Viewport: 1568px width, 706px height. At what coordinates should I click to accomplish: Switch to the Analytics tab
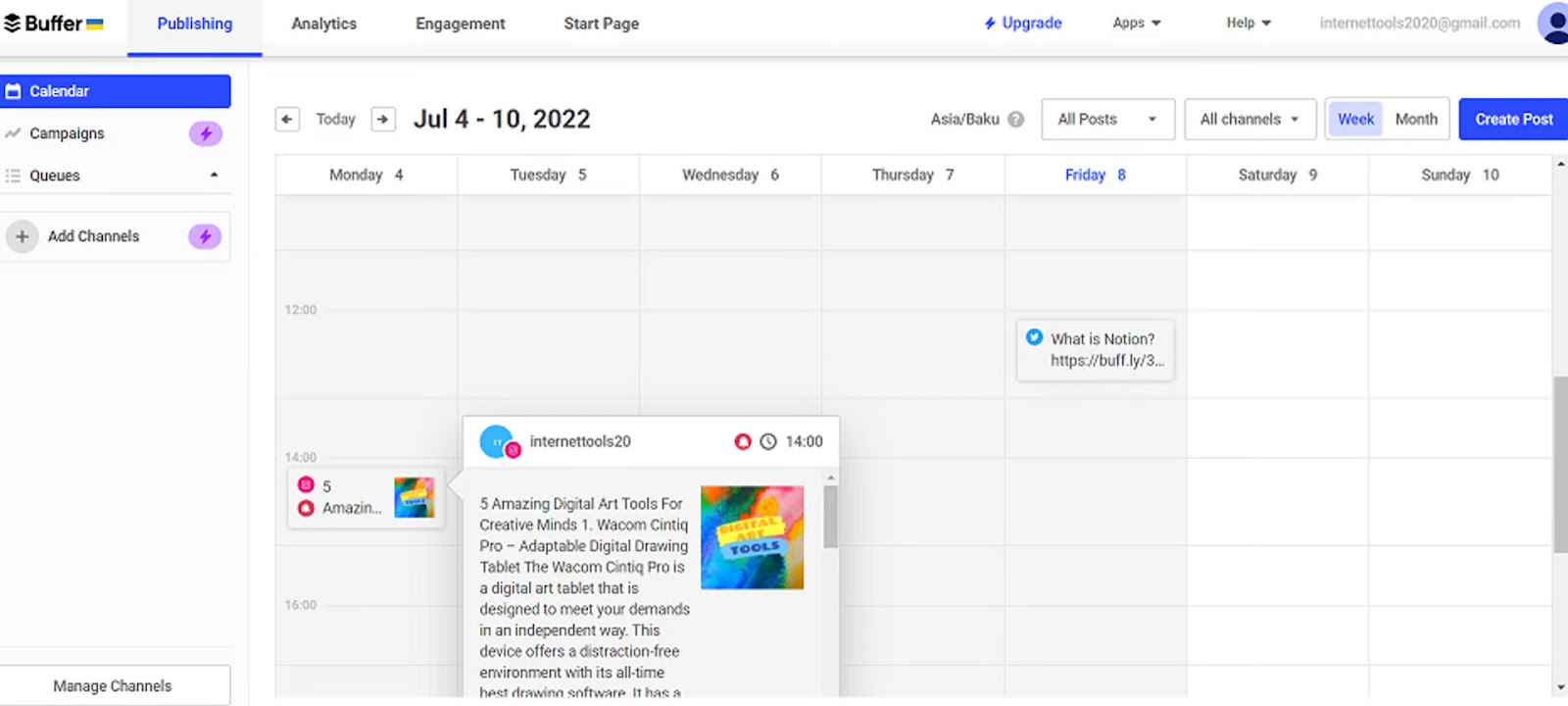323,24
